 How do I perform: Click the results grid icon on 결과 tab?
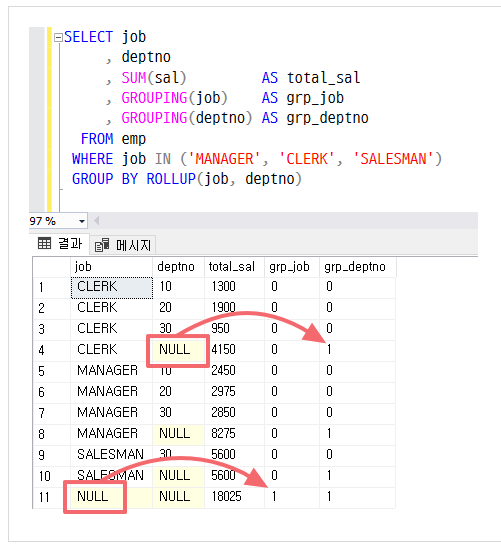pos(45,244)
